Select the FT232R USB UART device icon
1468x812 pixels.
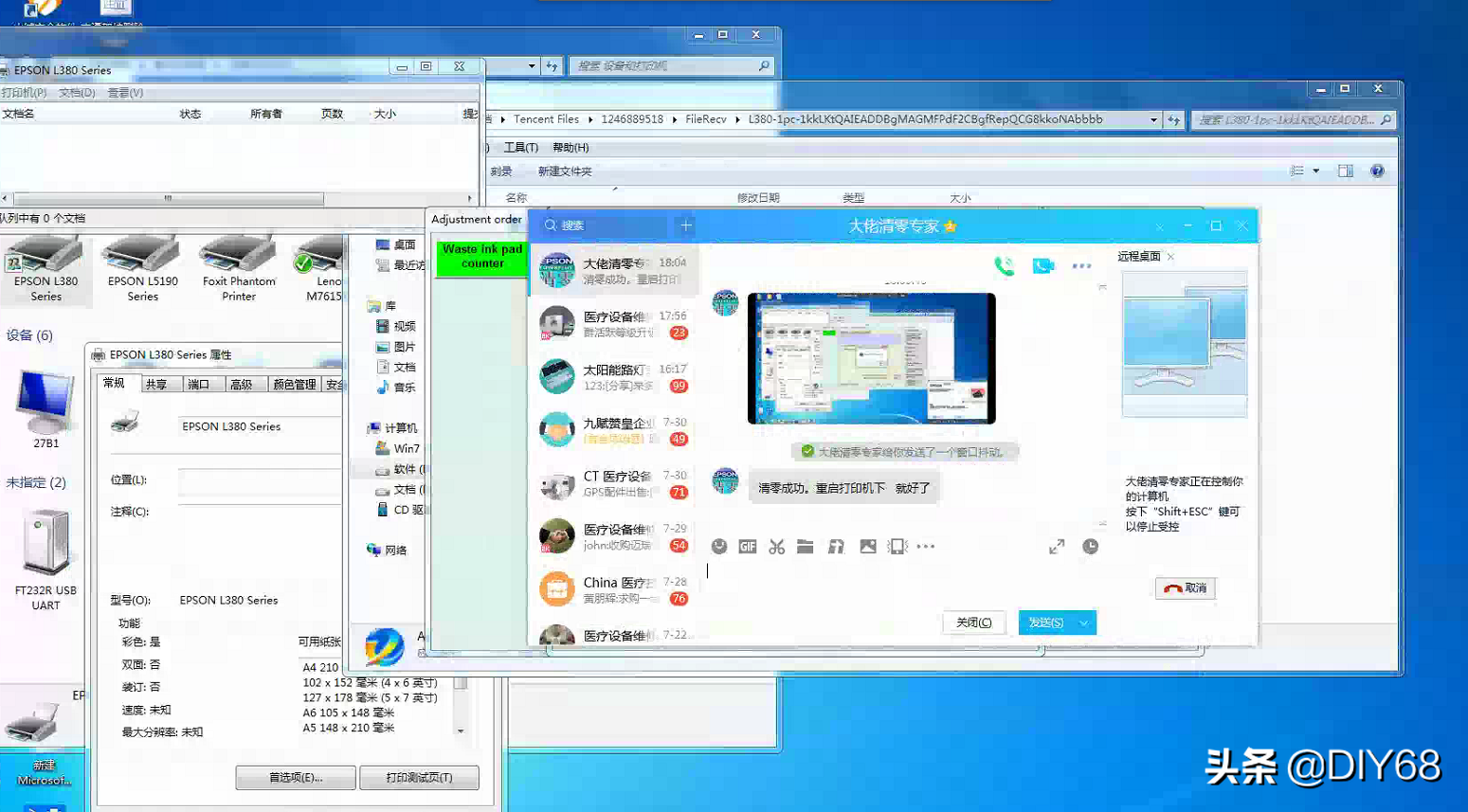(x=45, y=560)
